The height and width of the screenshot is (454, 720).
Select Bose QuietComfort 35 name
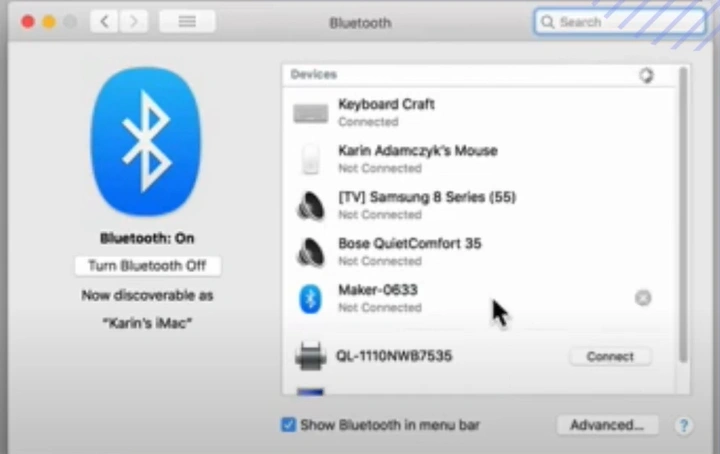click(x=410, y=243)
